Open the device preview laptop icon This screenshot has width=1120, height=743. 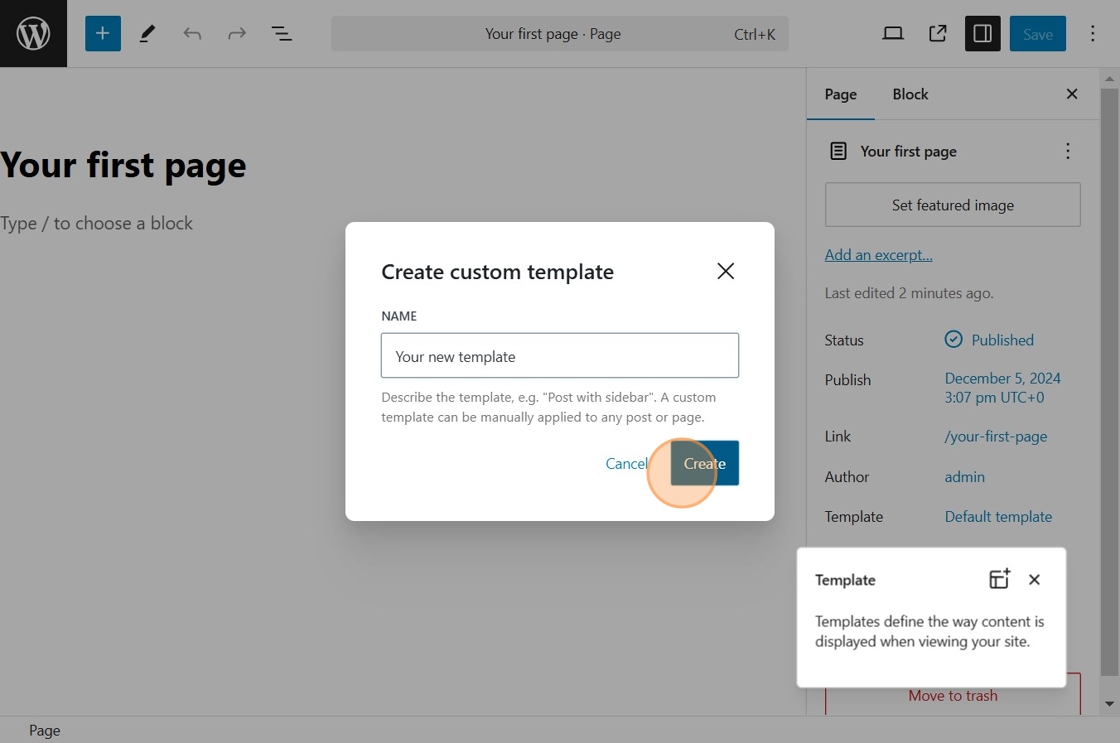pos(893,34)
